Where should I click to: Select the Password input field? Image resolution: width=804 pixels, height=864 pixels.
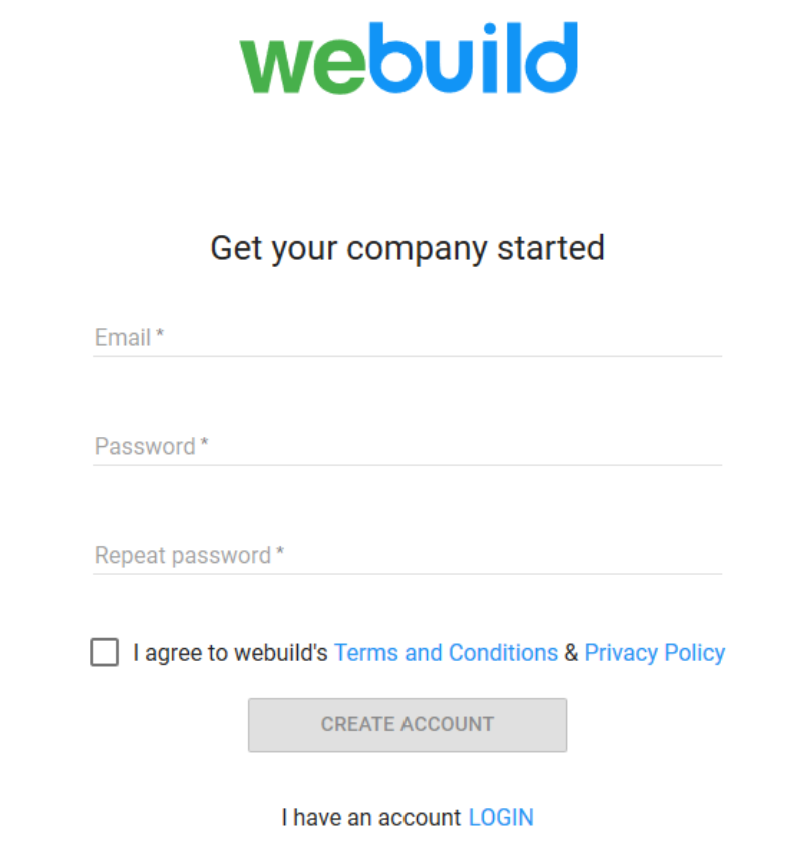pyautogui.click(x=407, y=446)
